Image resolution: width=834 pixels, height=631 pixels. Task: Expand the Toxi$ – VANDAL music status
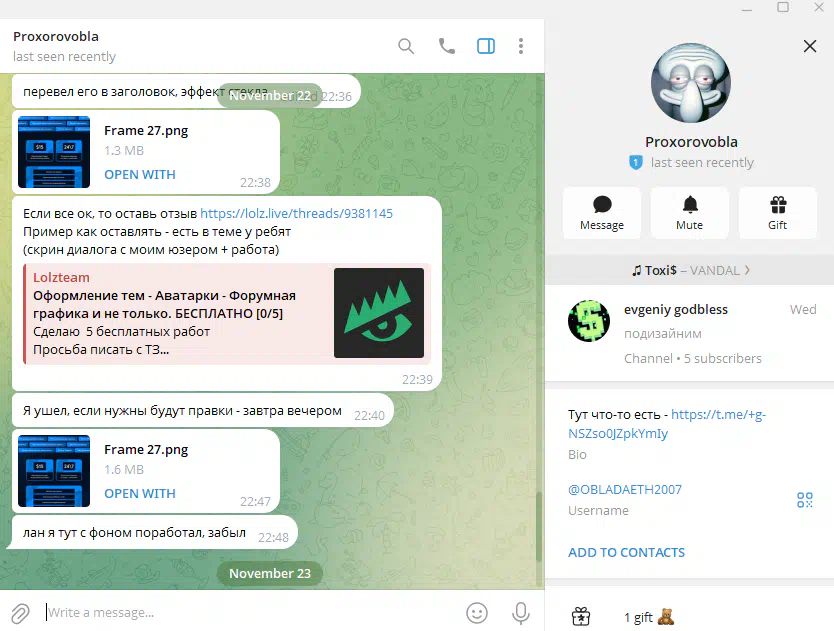point(689,270)
